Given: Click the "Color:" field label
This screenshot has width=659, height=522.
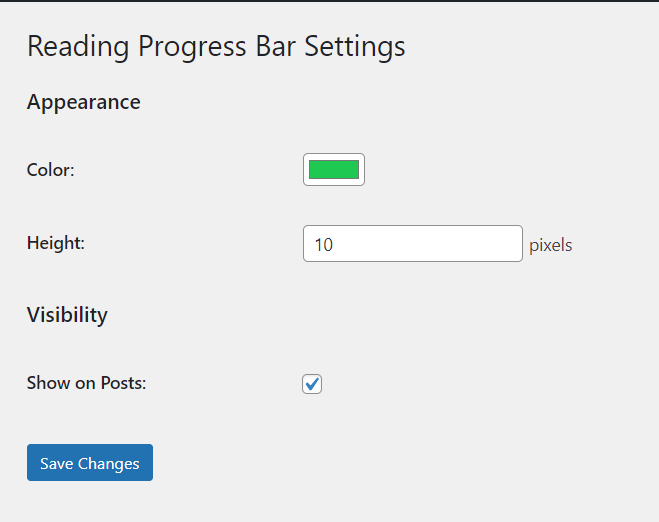Looking at the screenshot, I should click(50, 170).
